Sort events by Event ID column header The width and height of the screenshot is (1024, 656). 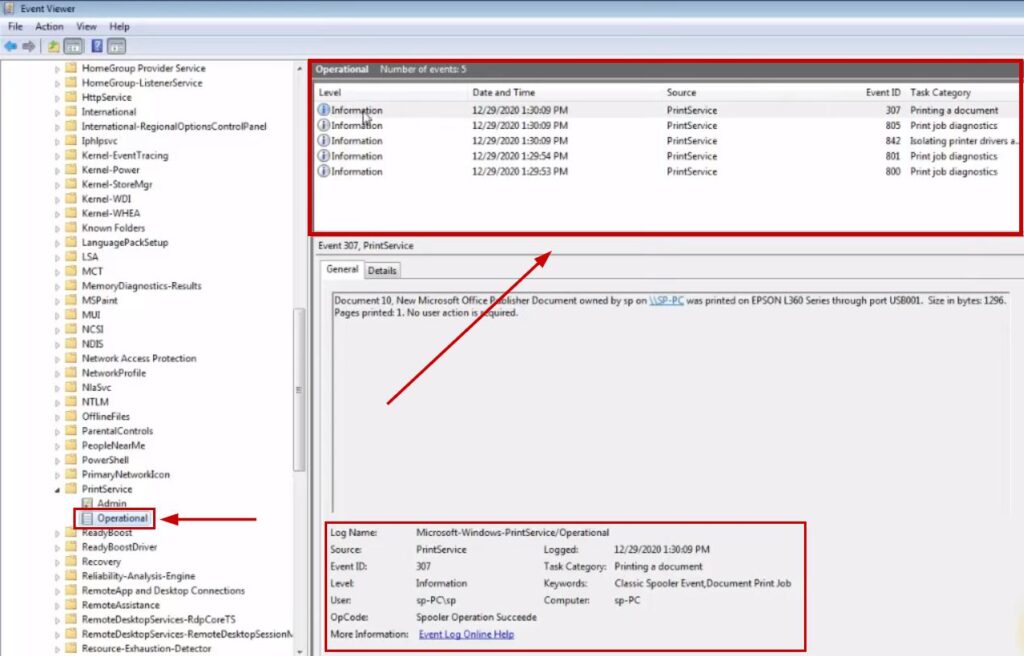883,92
